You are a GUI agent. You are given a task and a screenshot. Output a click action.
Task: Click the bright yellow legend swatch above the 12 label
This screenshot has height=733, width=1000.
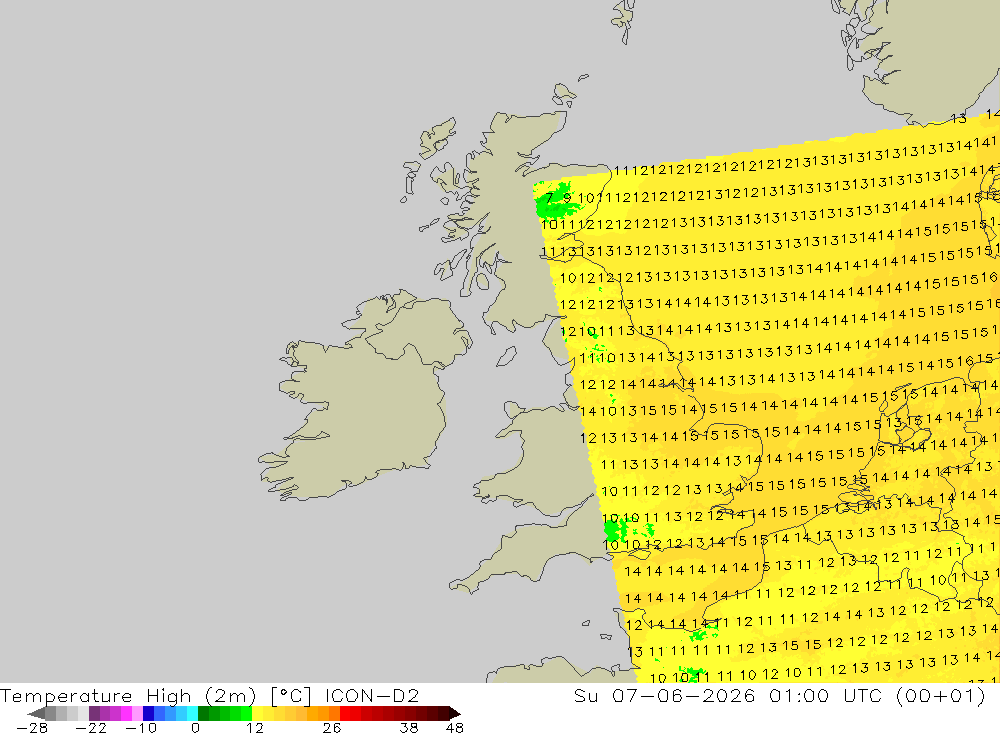257,713
